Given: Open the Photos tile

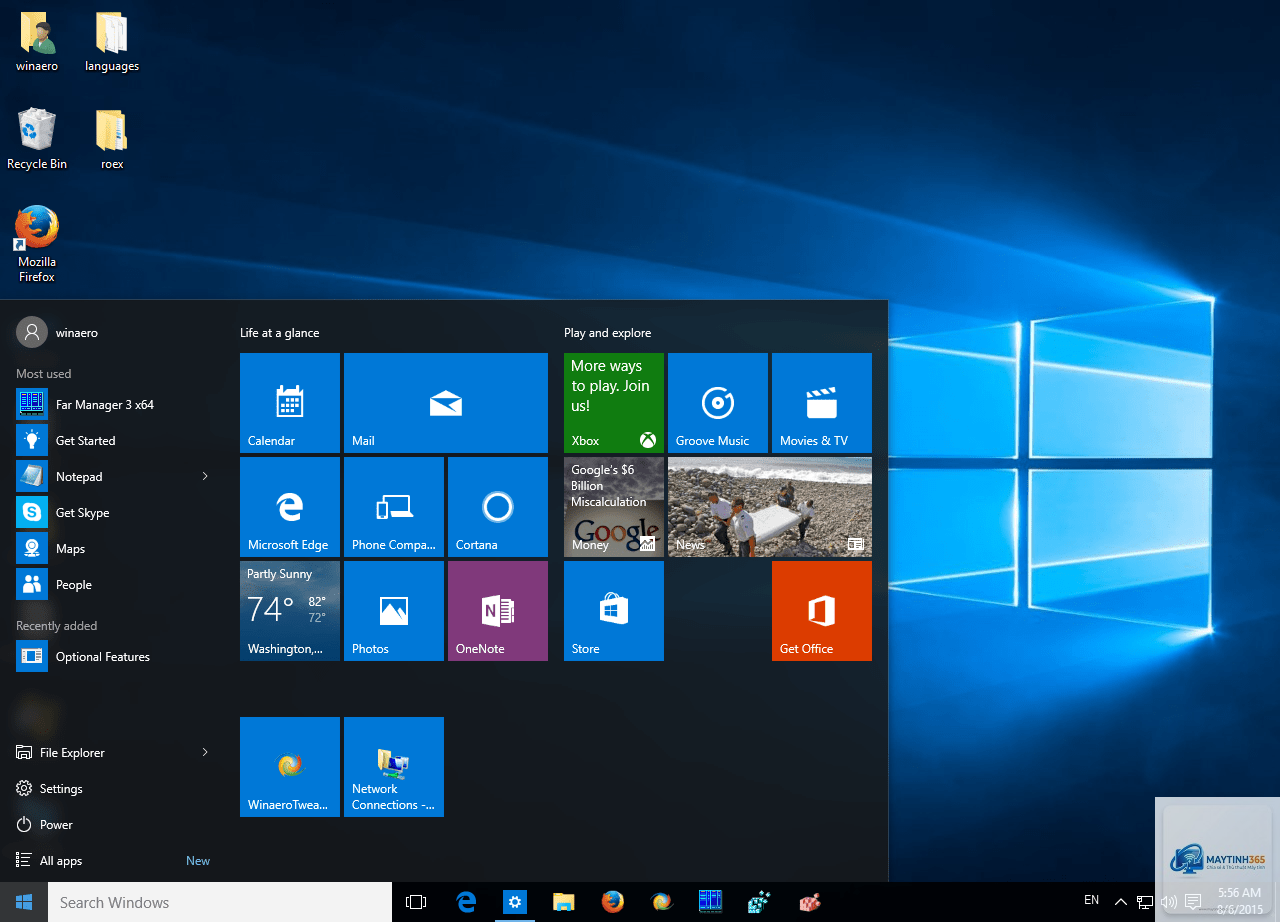Looking at the screenshot, I should tap(394, 611).
